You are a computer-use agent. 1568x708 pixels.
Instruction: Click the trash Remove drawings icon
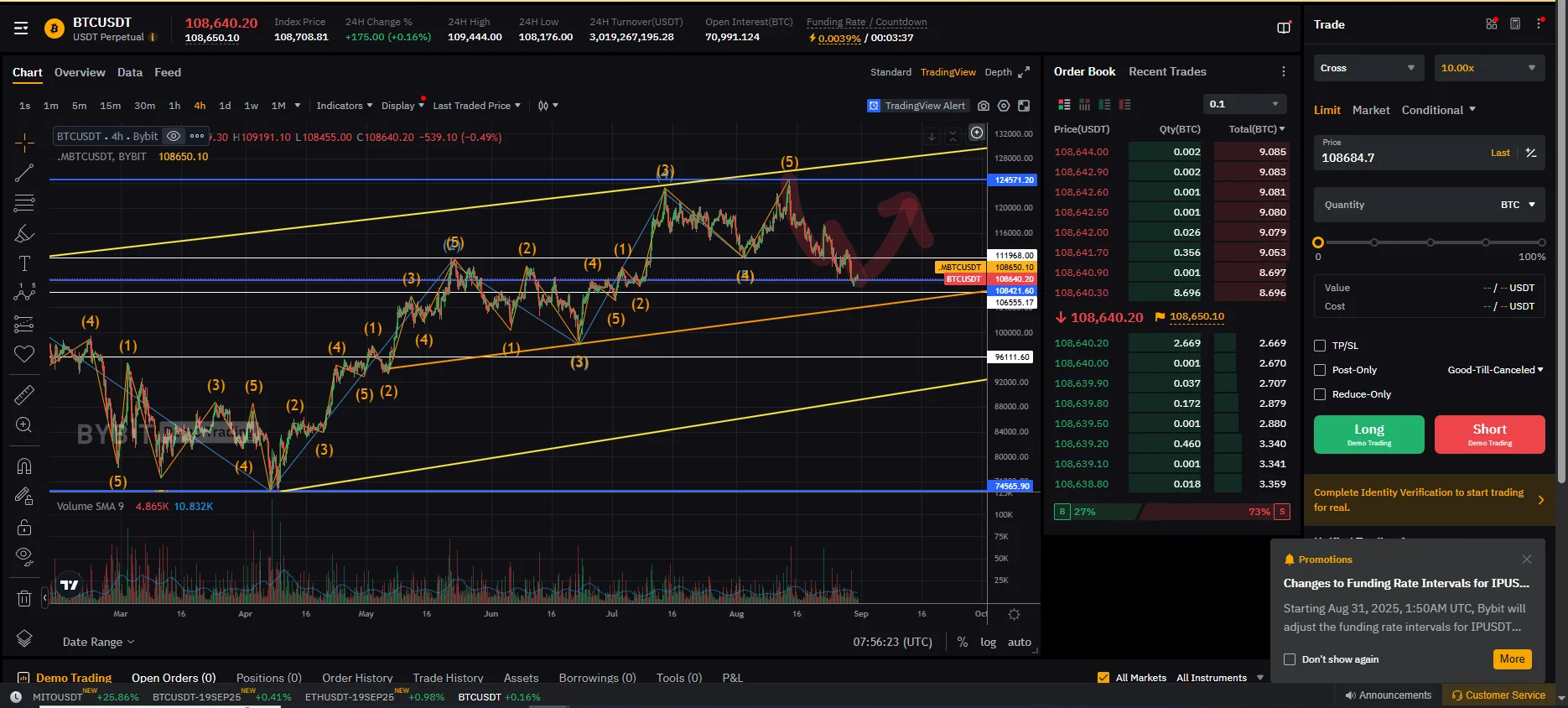(x=24, y=598)
